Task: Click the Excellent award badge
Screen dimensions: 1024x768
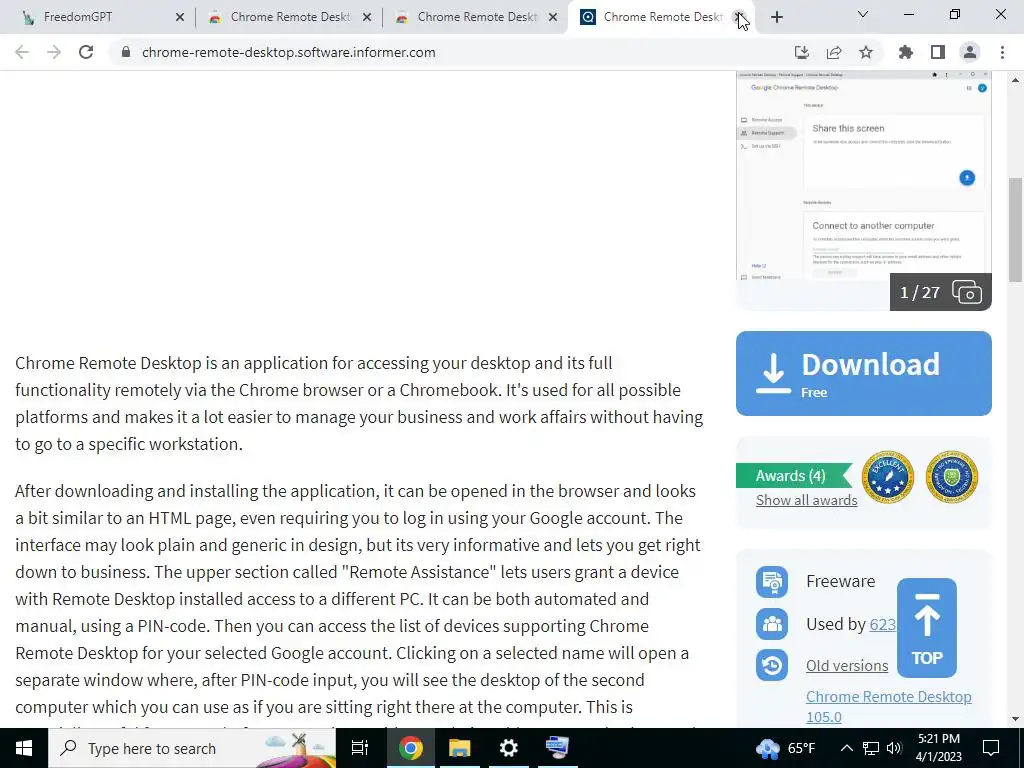Action: point(888,477)
